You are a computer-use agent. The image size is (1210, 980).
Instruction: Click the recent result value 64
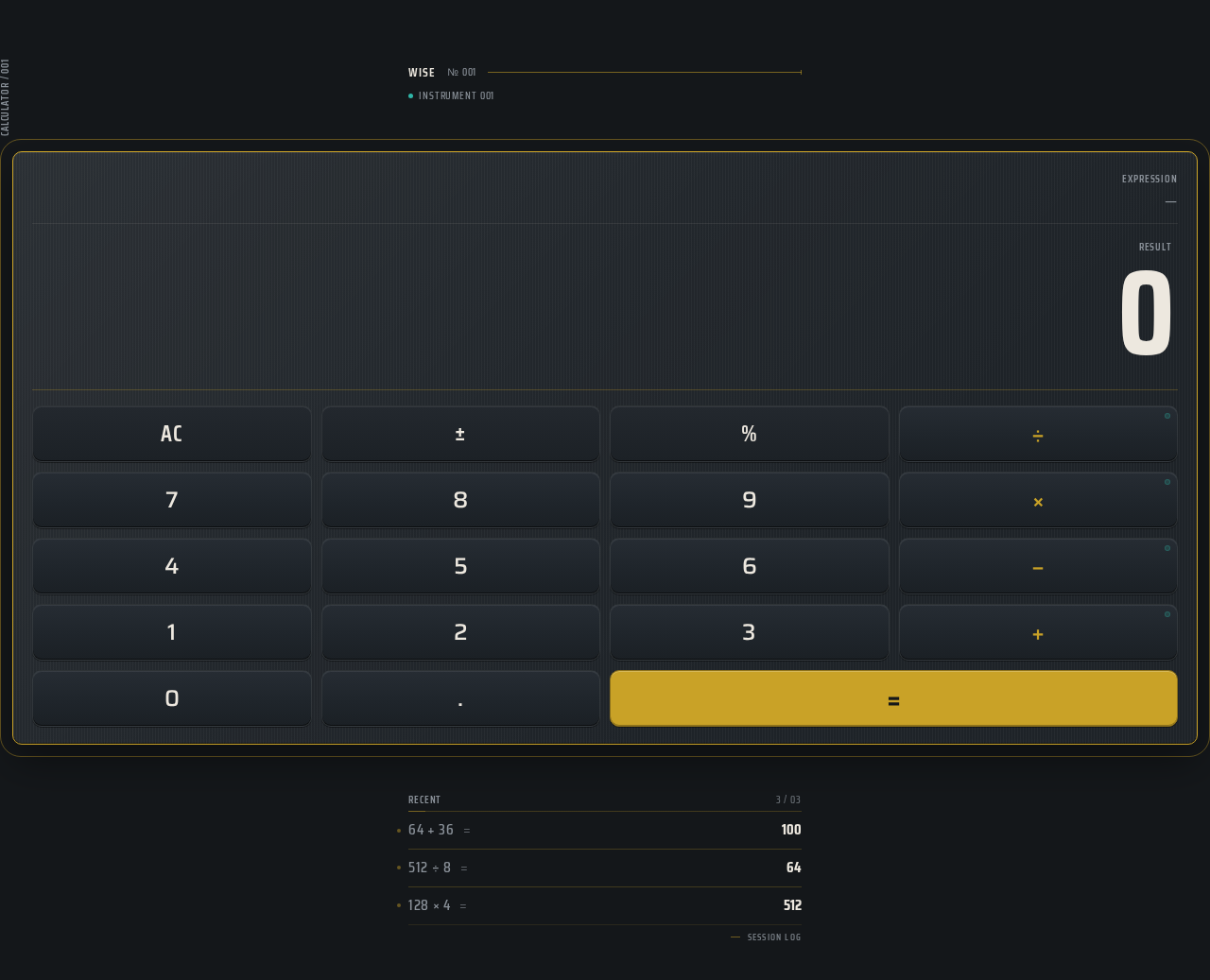coord(794,868)
